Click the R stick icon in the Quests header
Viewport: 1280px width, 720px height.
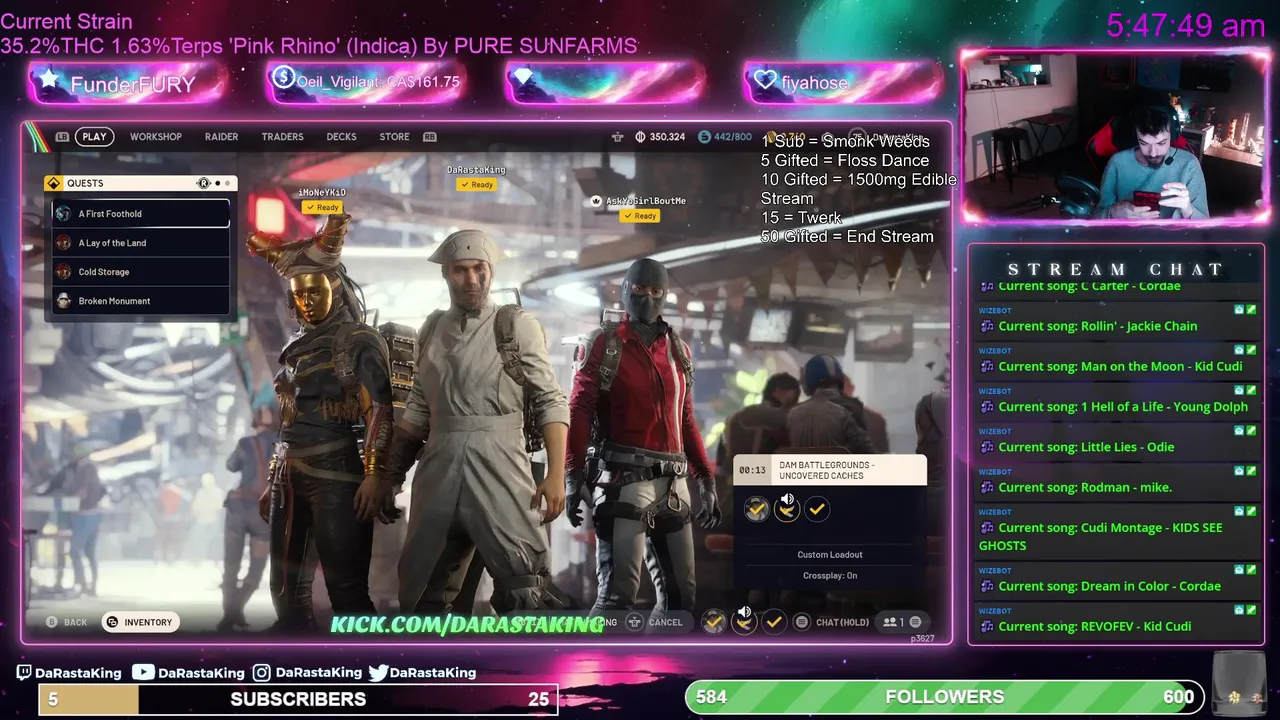coord(204,183)
